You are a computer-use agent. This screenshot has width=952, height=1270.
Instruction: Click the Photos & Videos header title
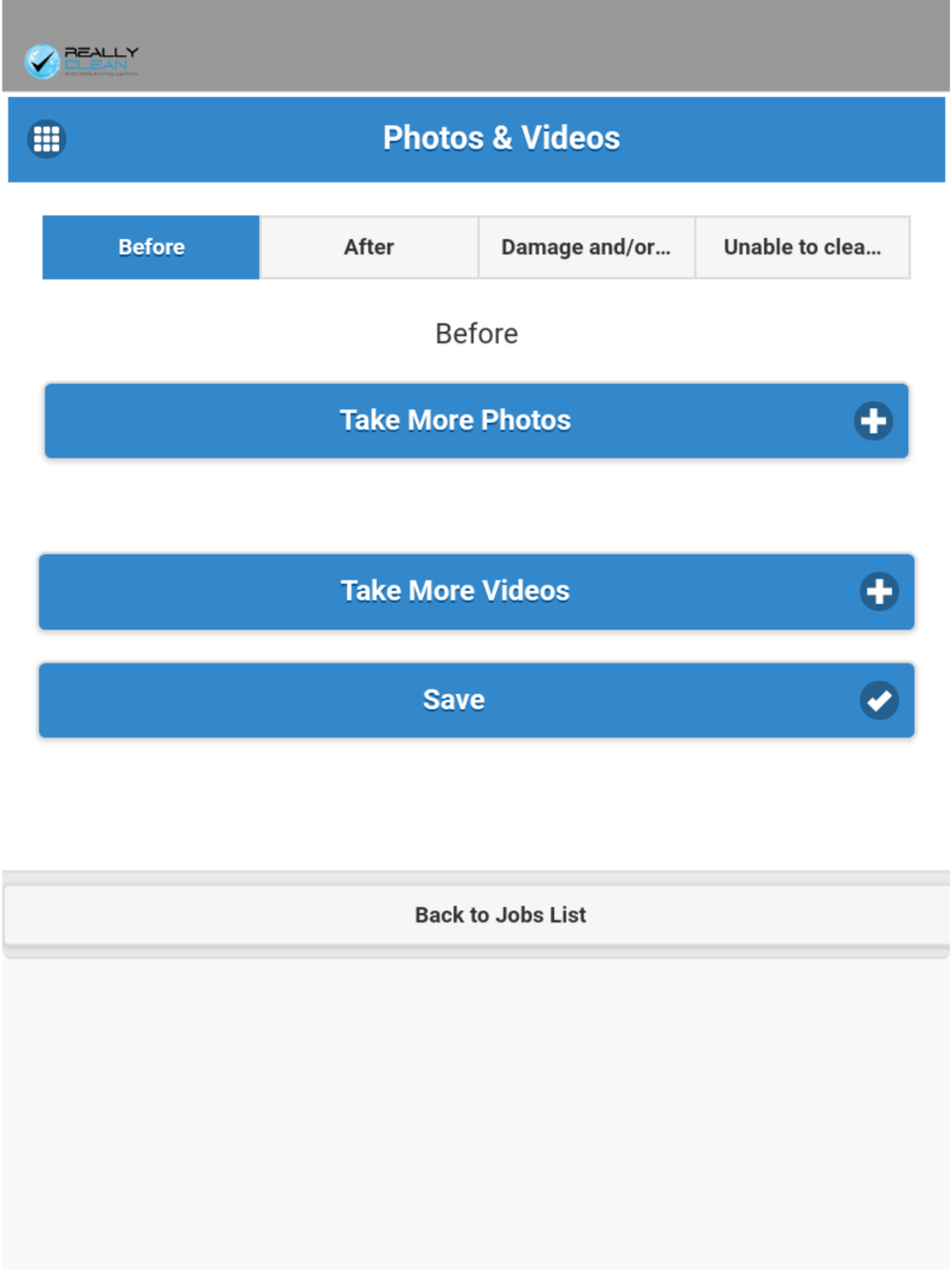(x=501, y=138)
